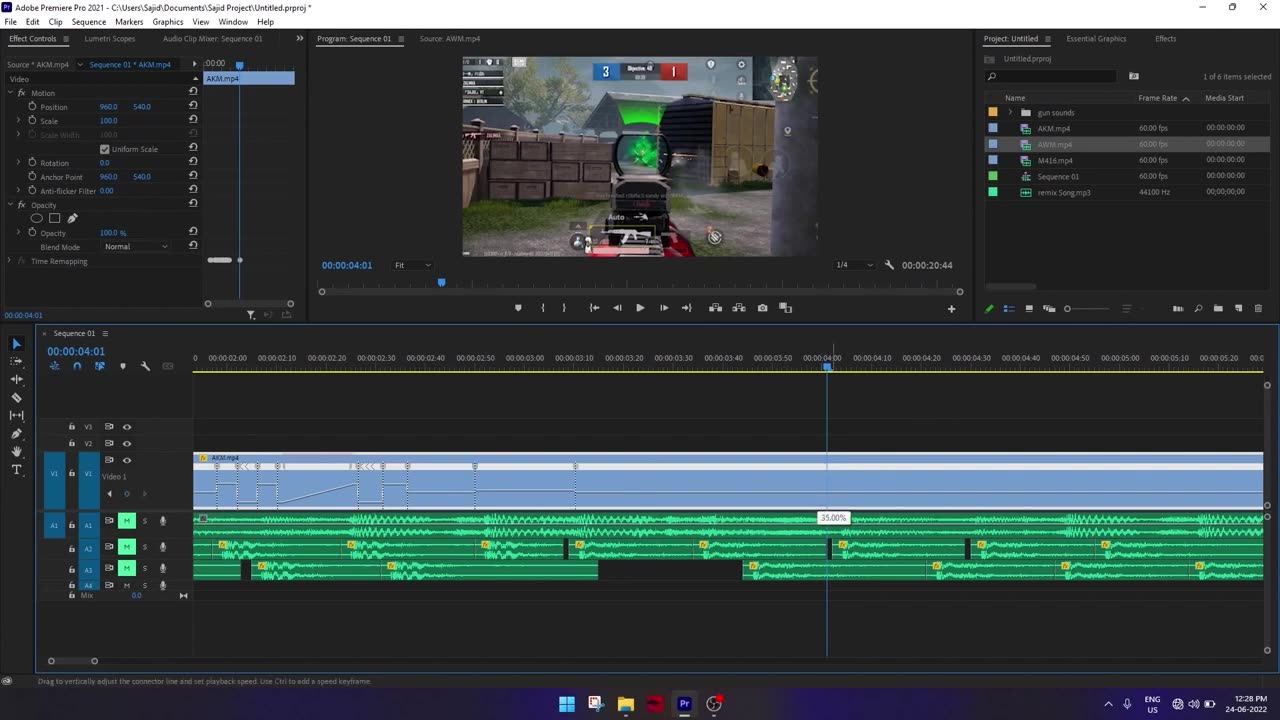Click Filter properties funnel in Effect Controls
The height and width of the screenshot is (720, 1280).
tap(251, 315)
